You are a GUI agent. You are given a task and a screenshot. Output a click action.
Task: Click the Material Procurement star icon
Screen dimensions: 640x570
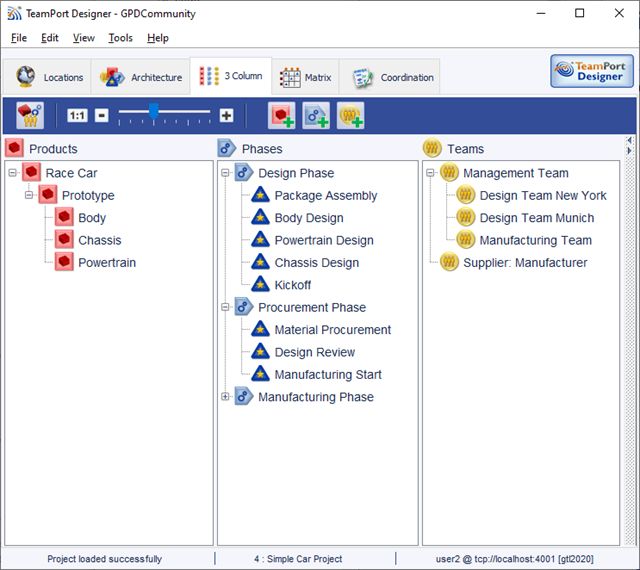coord(260,329)
